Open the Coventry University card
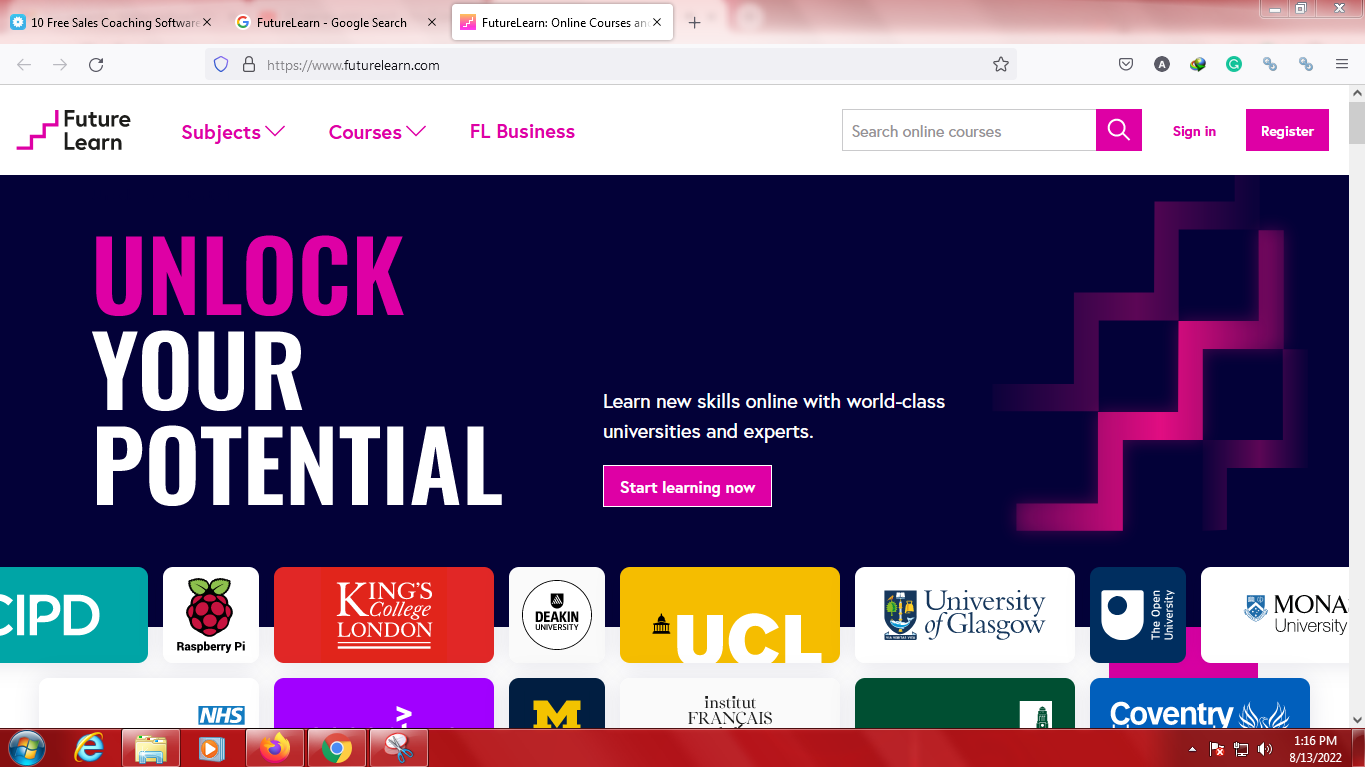This screenshot has height=767, width=1365. pyautogui.click(x=1200, y=703)
